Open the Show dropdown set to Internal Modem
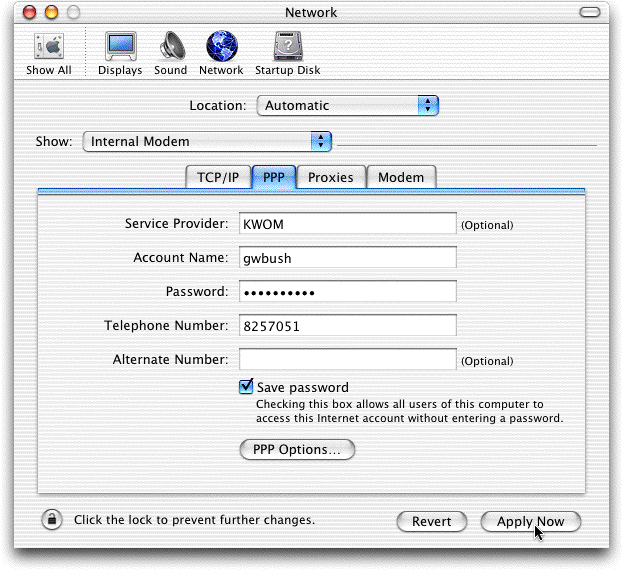Screen dimensions: 623x571 207,141
